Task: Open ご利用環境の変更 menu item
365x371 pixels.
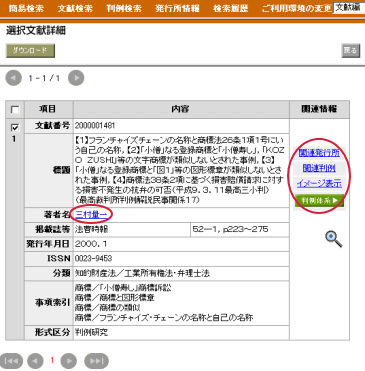Action: (296, 8)
